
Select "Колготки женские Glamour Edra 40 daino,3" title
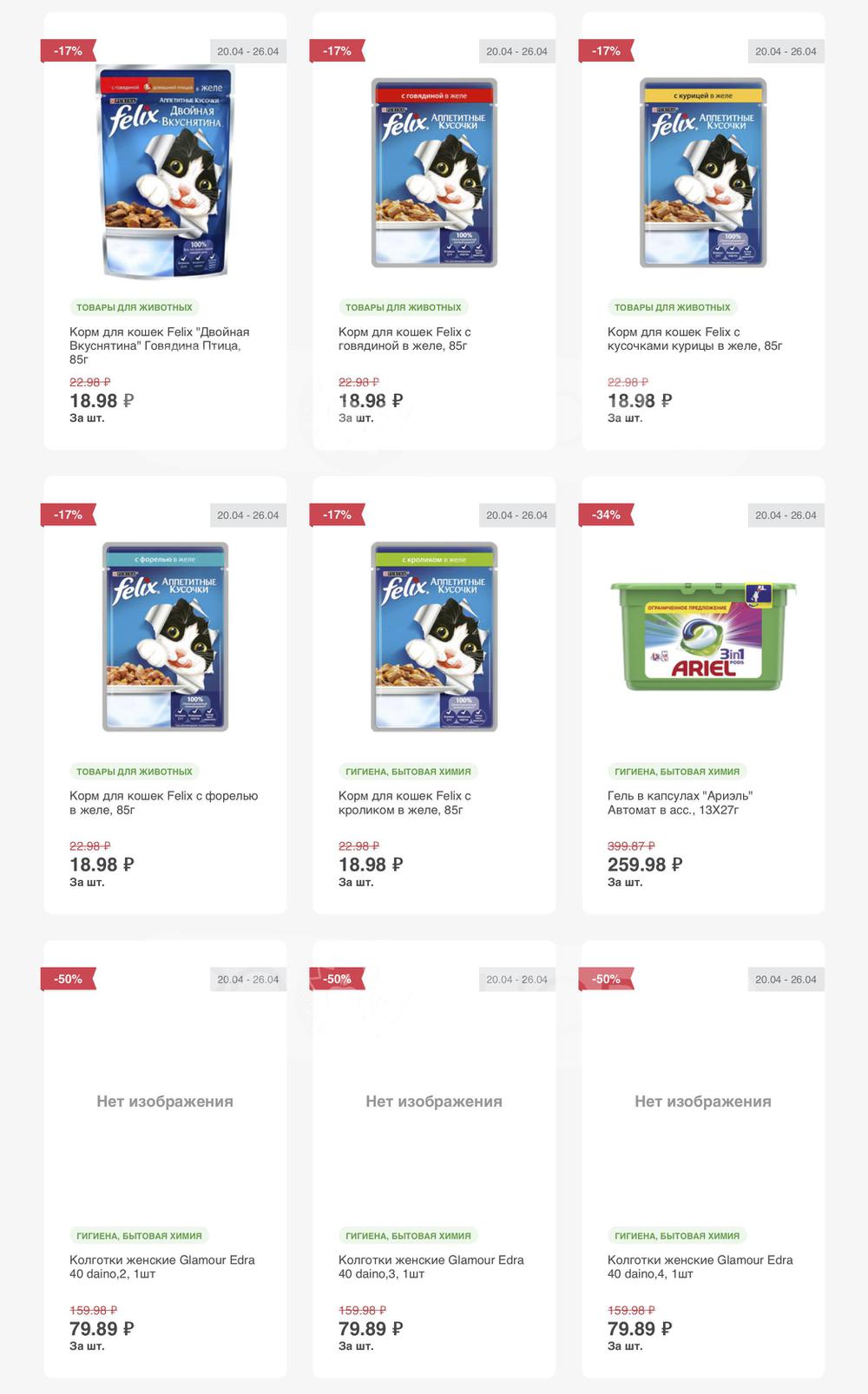[x=431, y=1266]
